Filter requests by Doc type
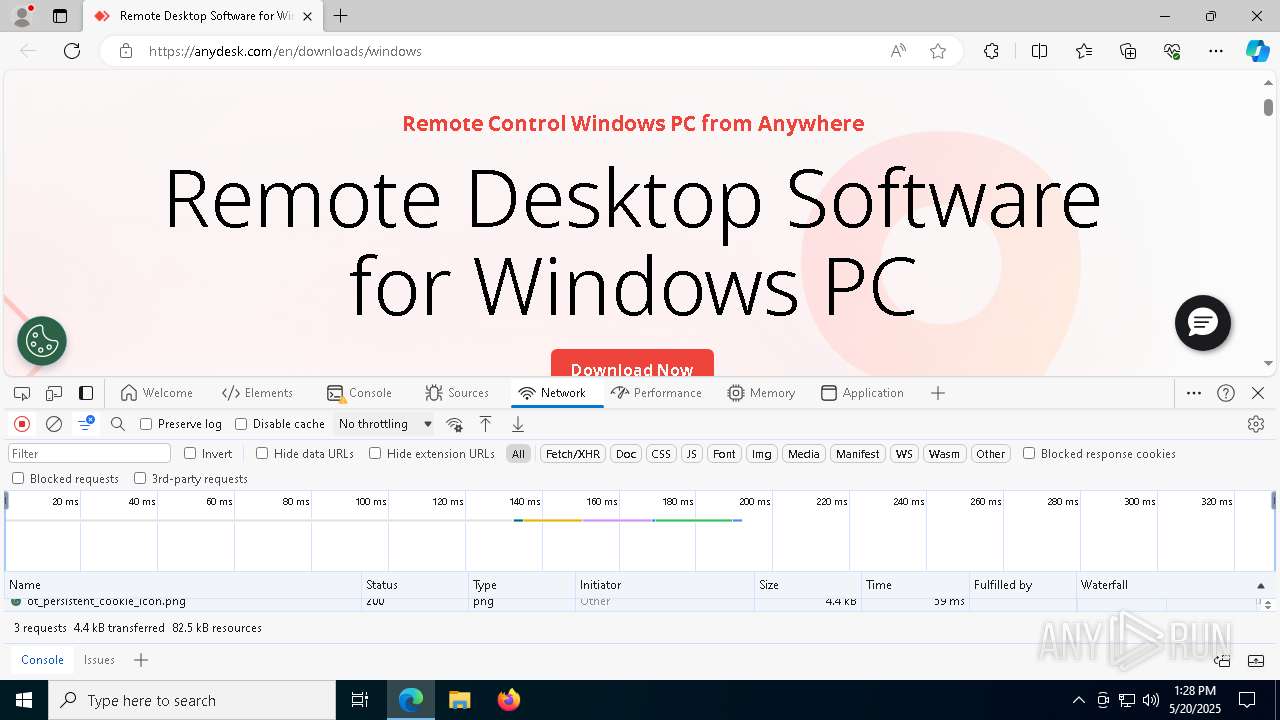 [626, 454]
